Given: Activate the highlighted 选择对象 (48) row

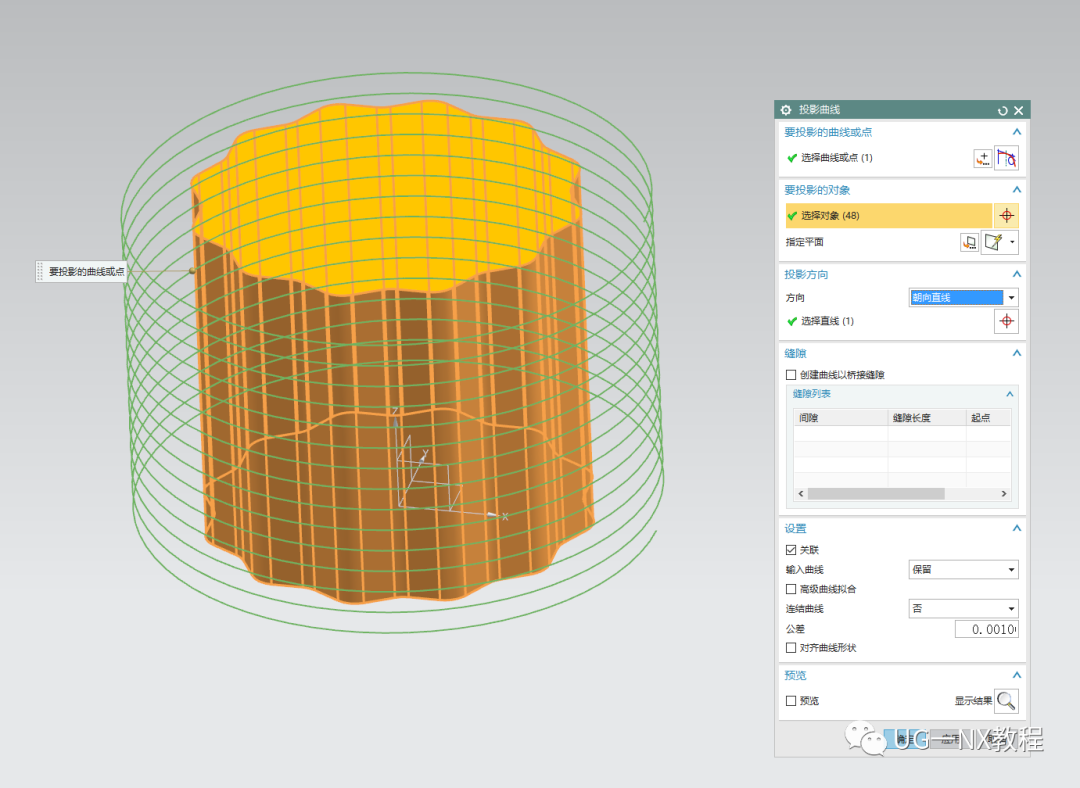Looking at the screenshot, I should coord(889,216).
